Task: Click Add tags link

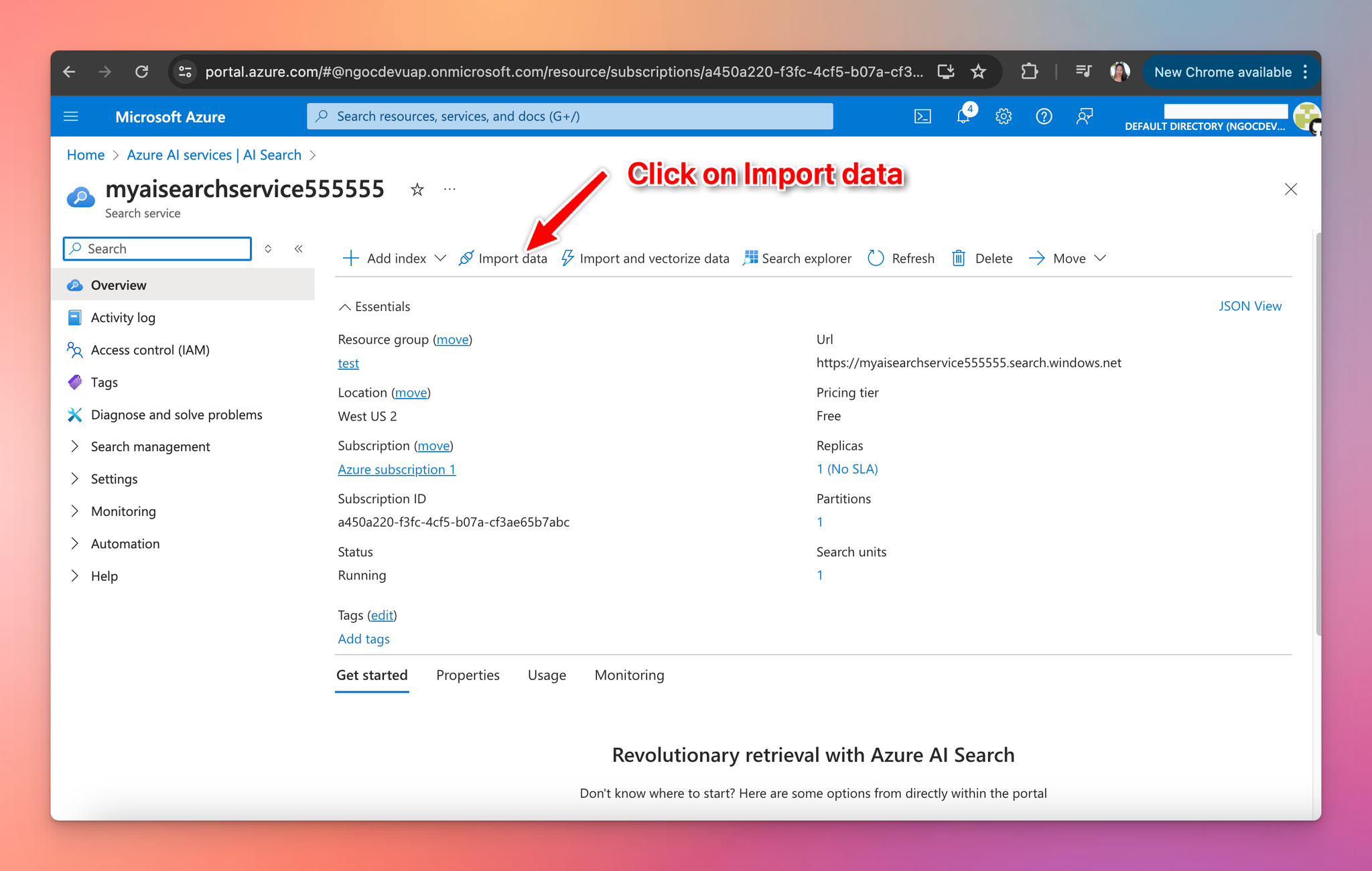Action: coord(363,639)
